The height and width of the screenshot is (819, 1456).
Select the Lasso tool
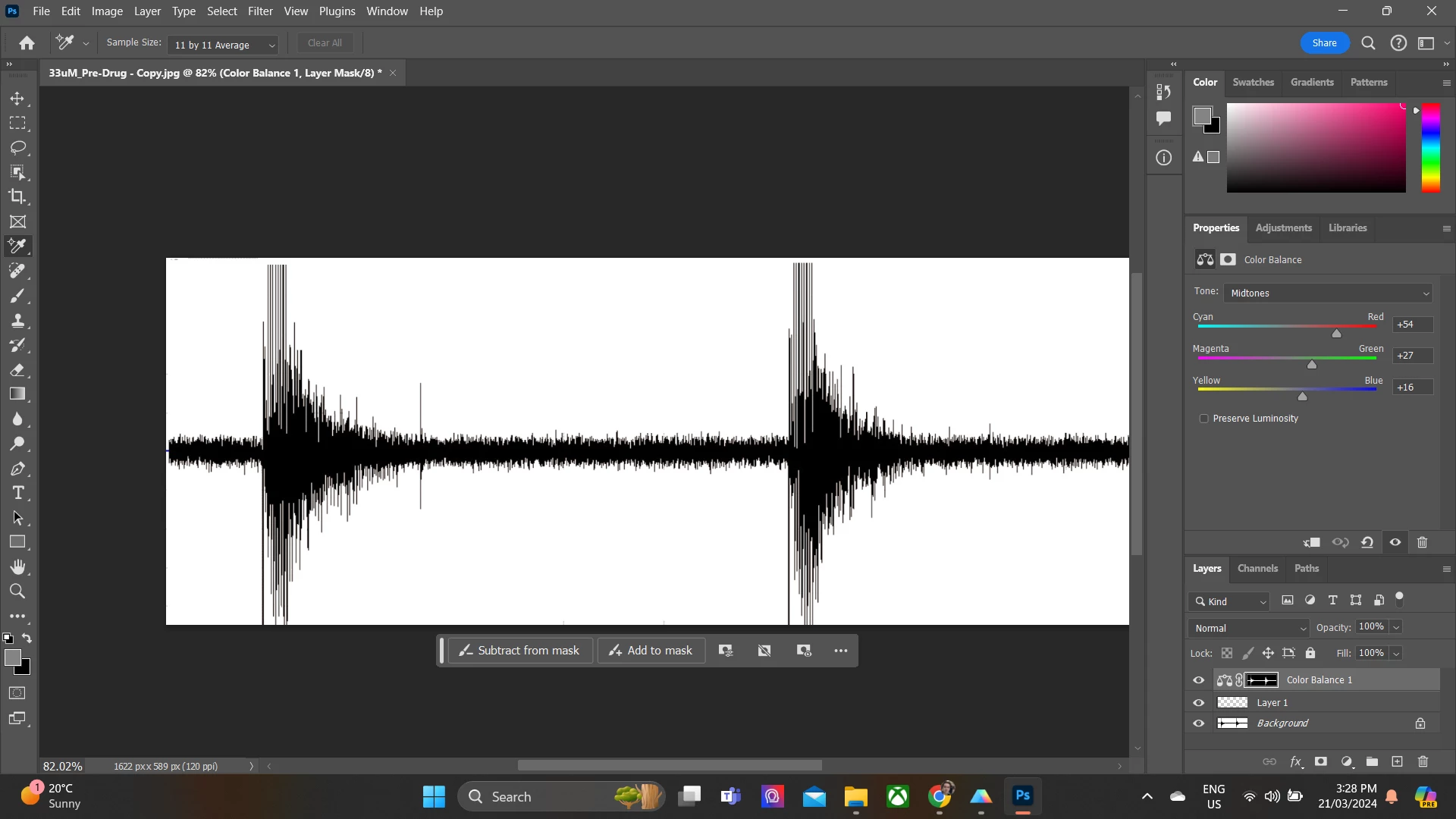tap(17, 147)
